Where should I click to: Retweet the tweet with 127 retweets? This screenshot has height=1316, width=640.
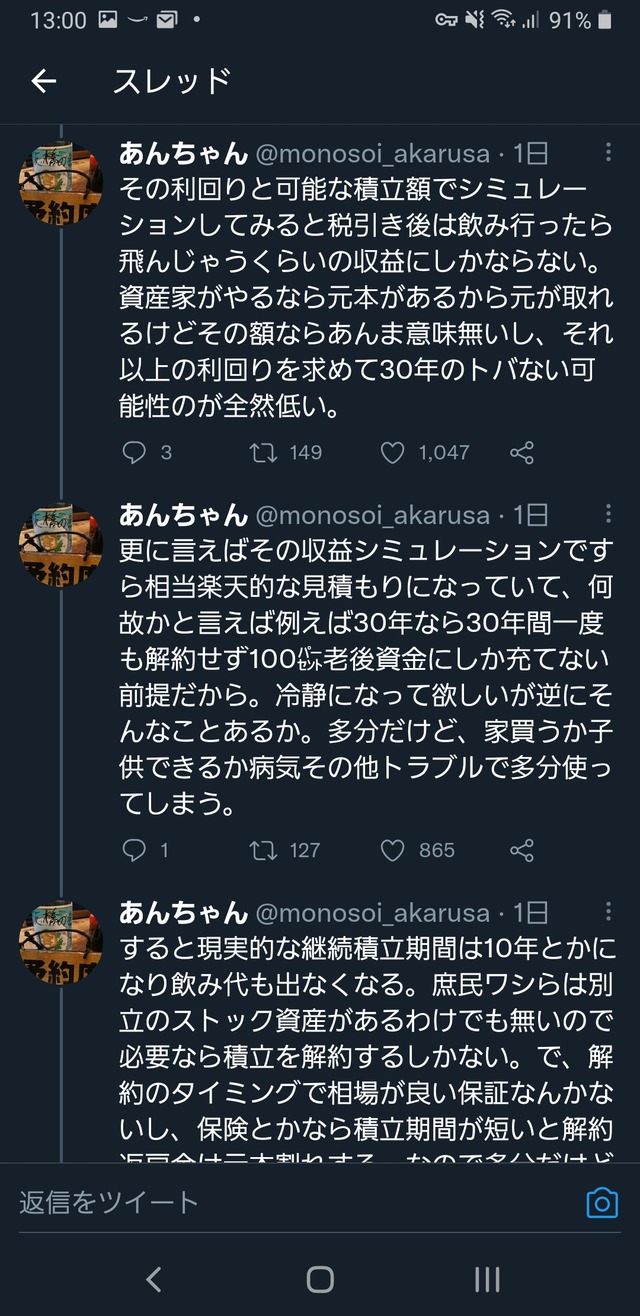pyautogui.click(x=263, y=851)
